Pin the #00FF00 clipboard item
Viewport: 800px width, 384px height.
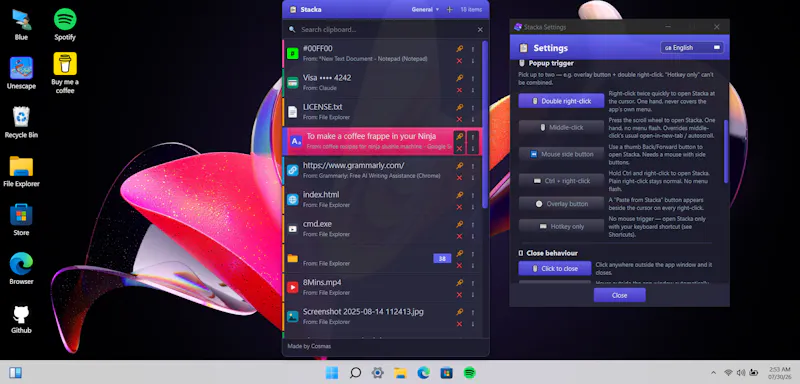click(x=459, y=49)
